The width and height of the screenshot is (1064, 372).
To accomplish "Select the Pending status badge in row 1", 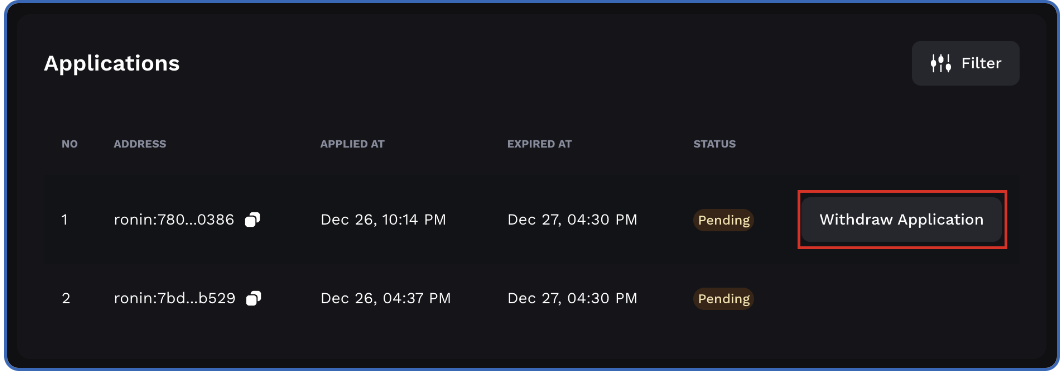I will tap(723, 220).
